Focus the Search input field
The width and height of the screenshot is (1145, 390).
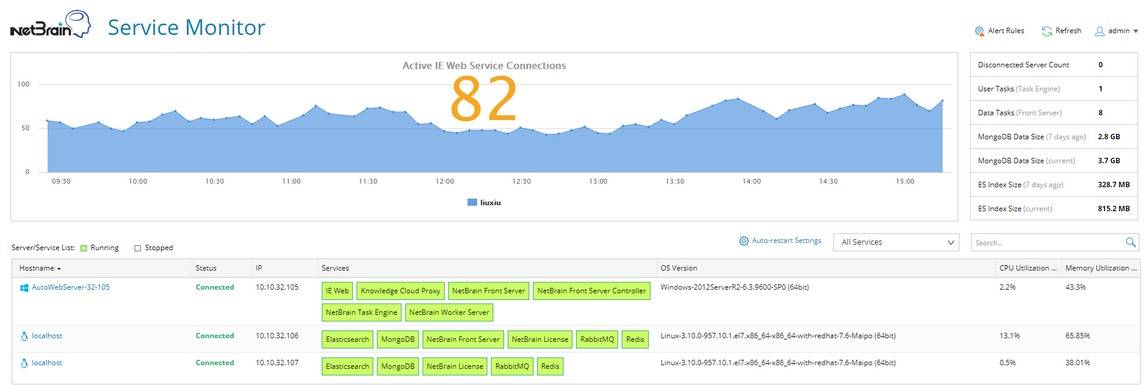point(1047,242)
